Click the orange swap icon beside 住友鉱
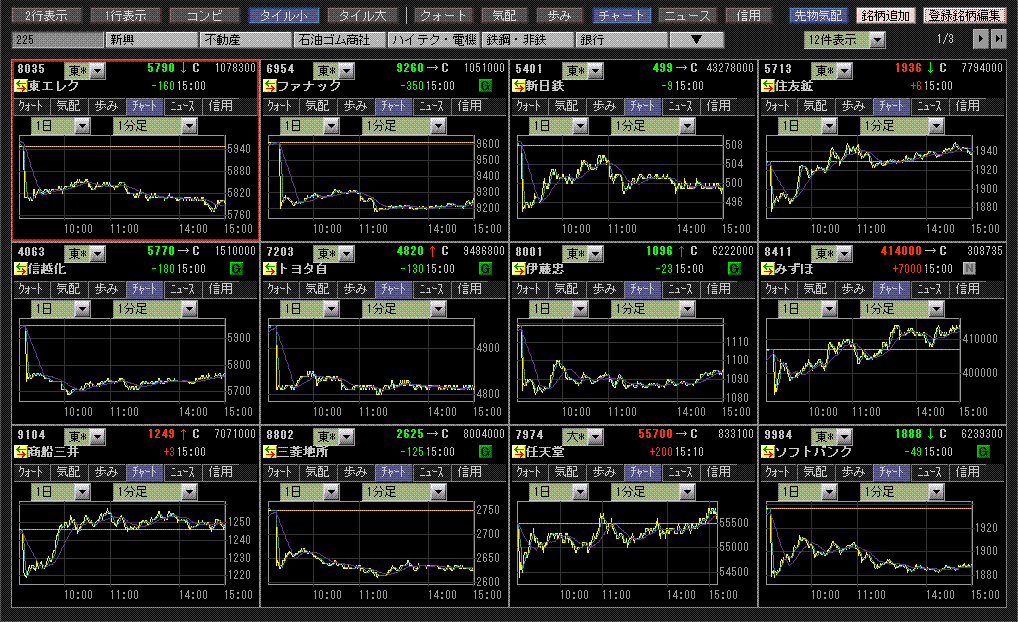Screen dimensions: 1018x622 (768, 86)
